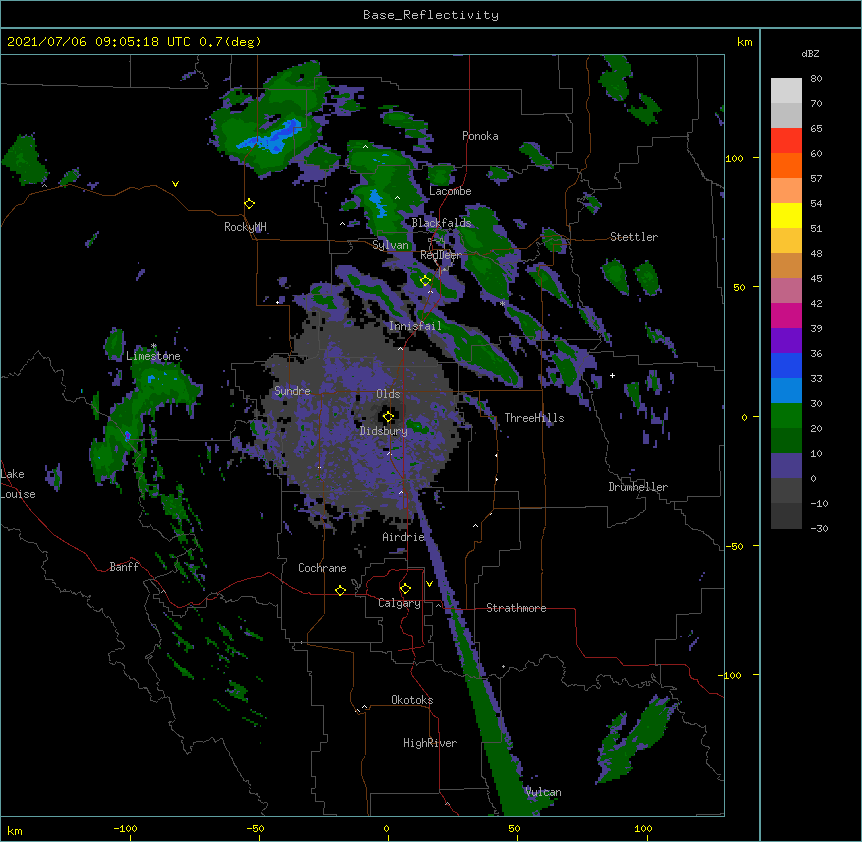862x842 pixels.
Task: Click the Didsbury town label
Action: click(x=384, y=431)
